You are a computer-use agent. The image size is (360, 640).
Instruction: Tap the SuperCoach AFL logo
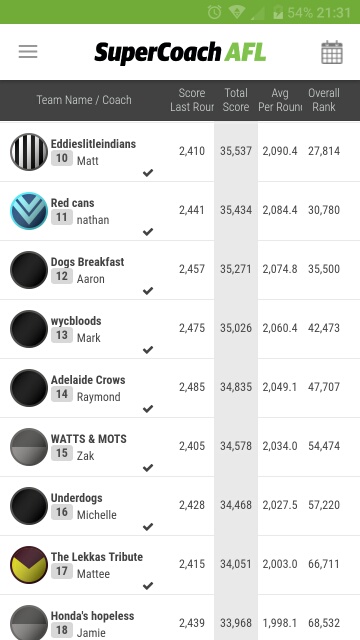[x=180, y=53]
